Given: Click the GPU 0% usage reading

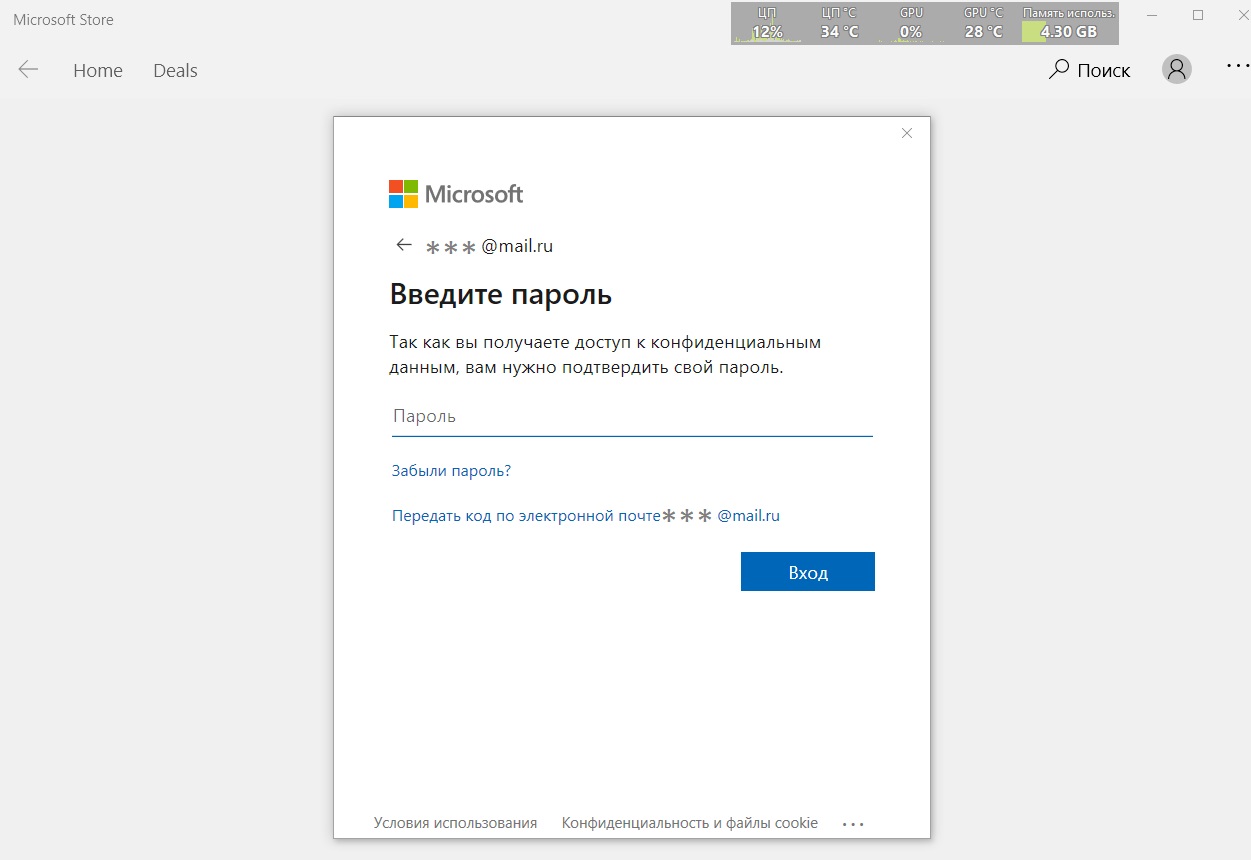Looking at the screenshot, I should (x=911, y=23).
